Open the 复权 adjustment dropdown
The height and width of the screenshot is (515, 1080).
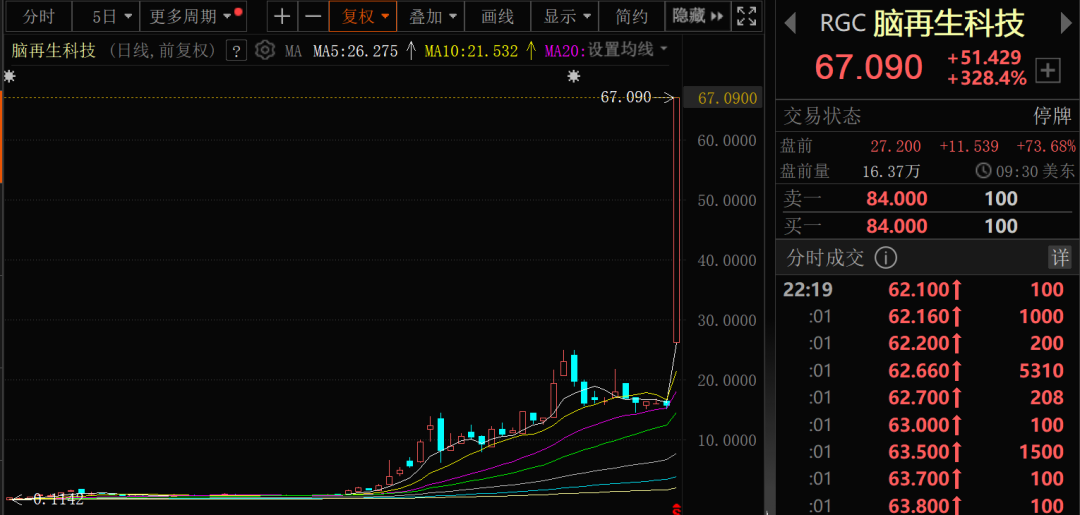[365, 16]
